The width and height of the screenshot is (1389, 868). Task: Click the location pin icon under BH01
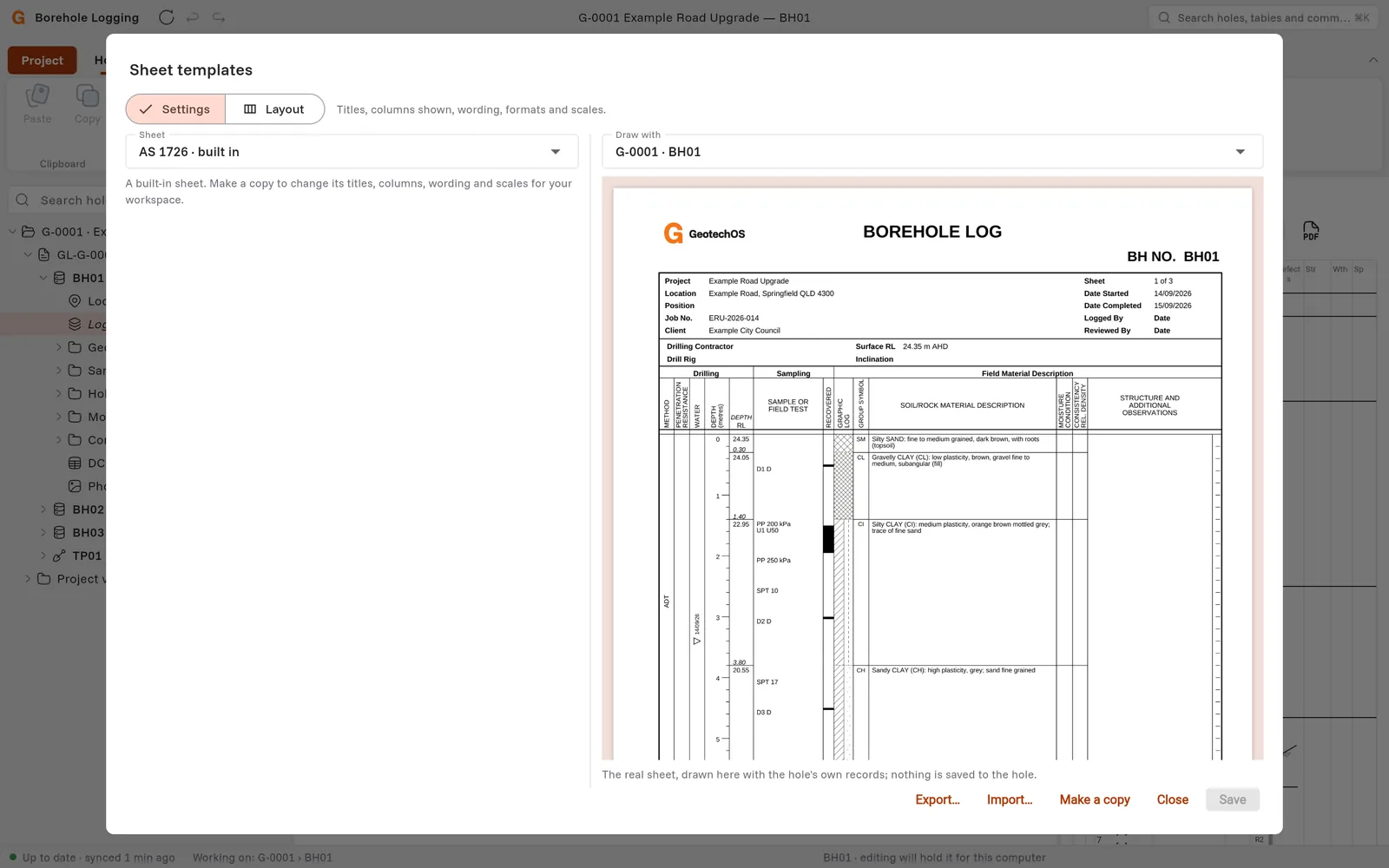click(x=75, y=301)
